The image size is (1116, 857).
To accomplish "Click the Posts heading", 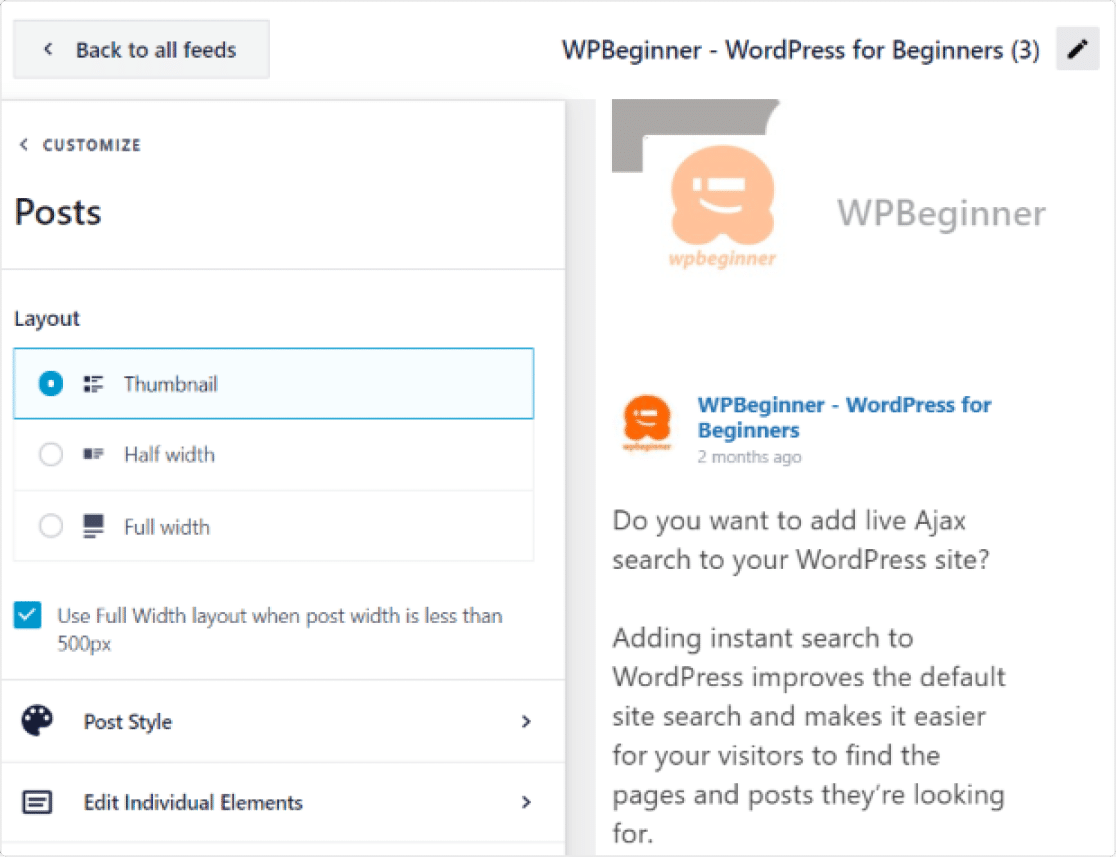I will pyautogui.click(x=58, y=212).
